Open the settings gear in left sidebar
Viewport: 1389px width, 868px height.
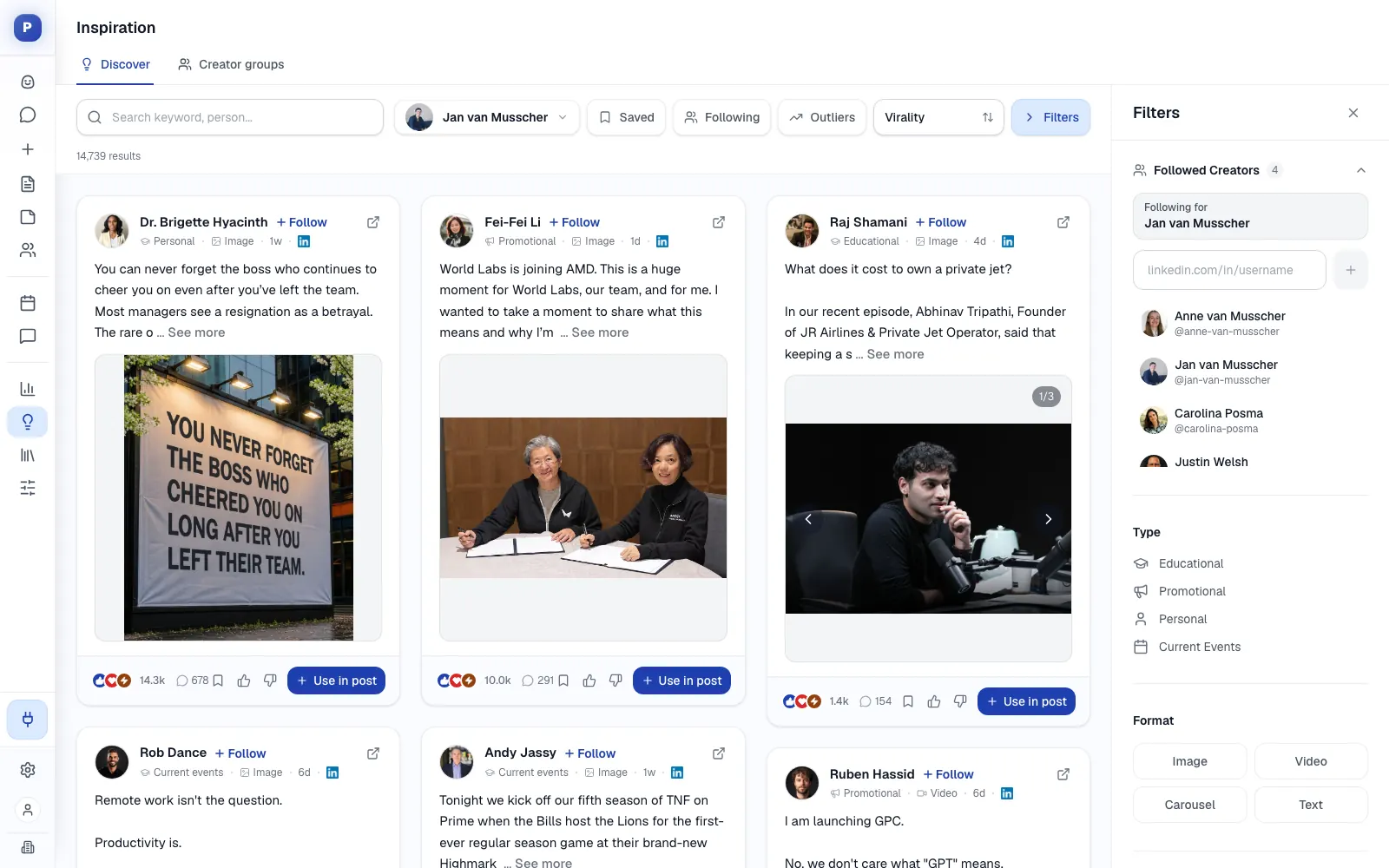click(x=28, y=770)
